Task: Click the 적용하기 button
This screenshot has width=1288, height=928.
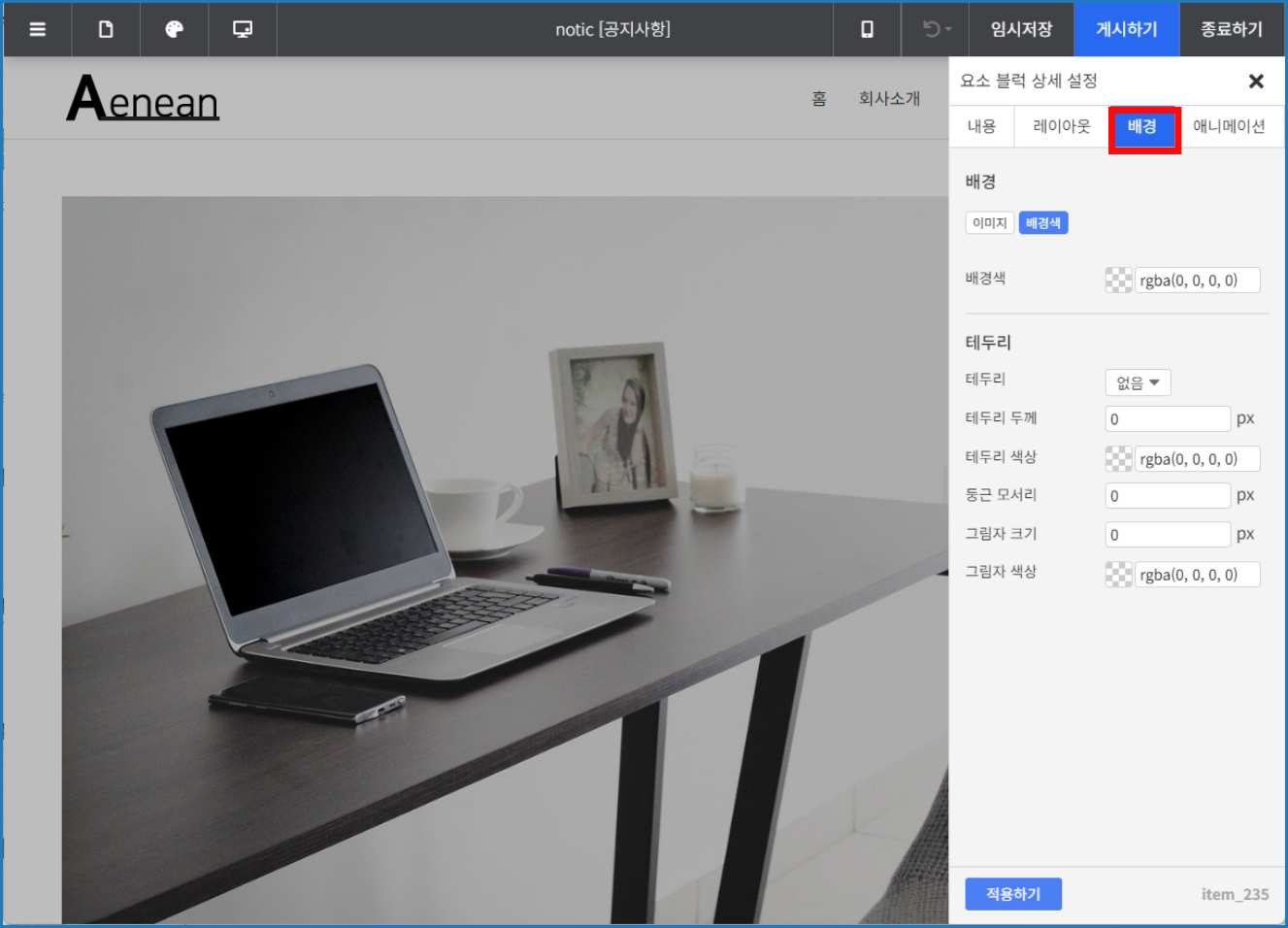Action: 1013,894
